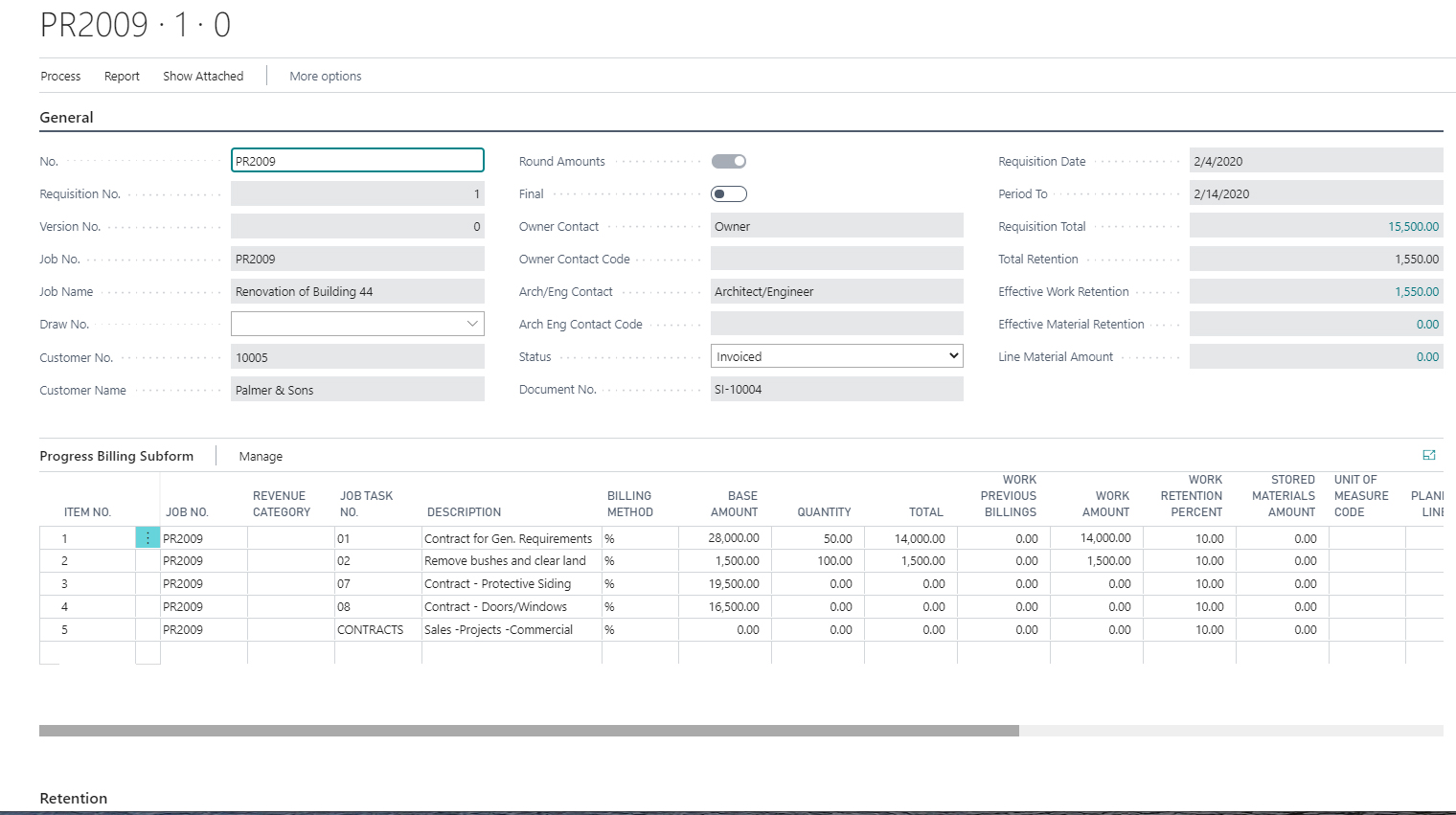The image size is (1456, 815).
Task: Open More options
Action: (x=325, y=76)
